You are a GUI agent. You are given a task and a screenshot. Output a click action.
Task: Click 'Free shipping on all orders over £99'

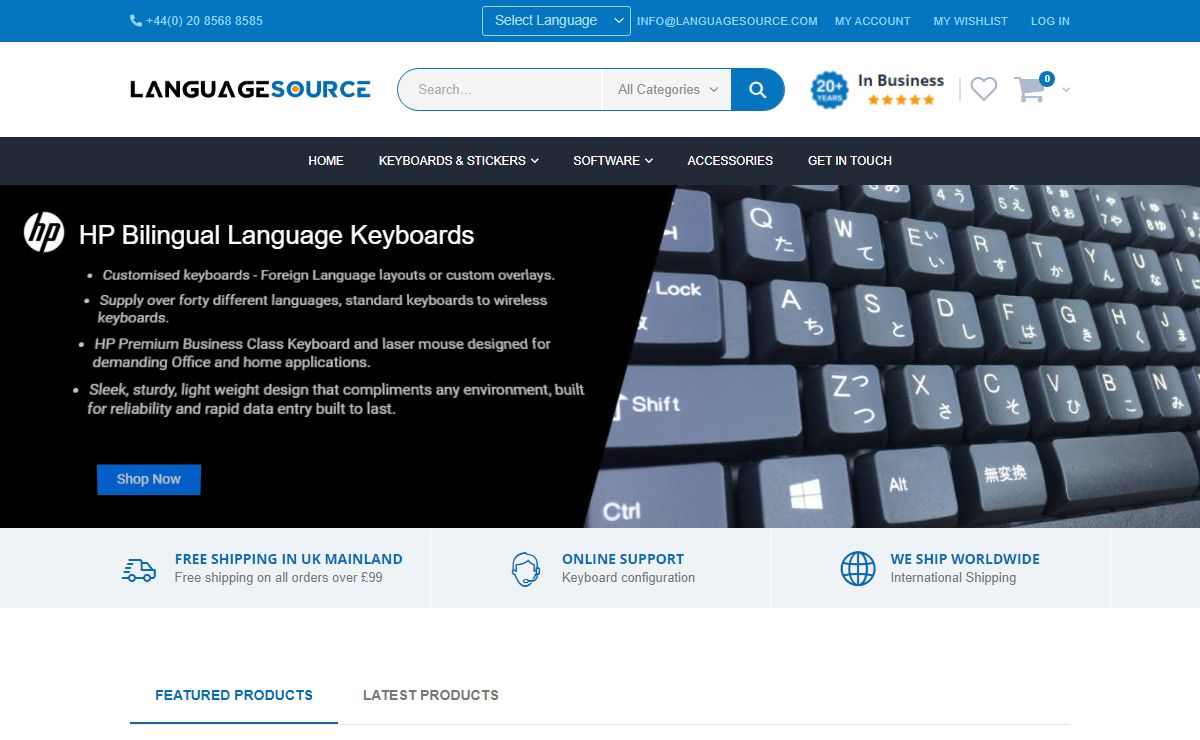point(278,578)
